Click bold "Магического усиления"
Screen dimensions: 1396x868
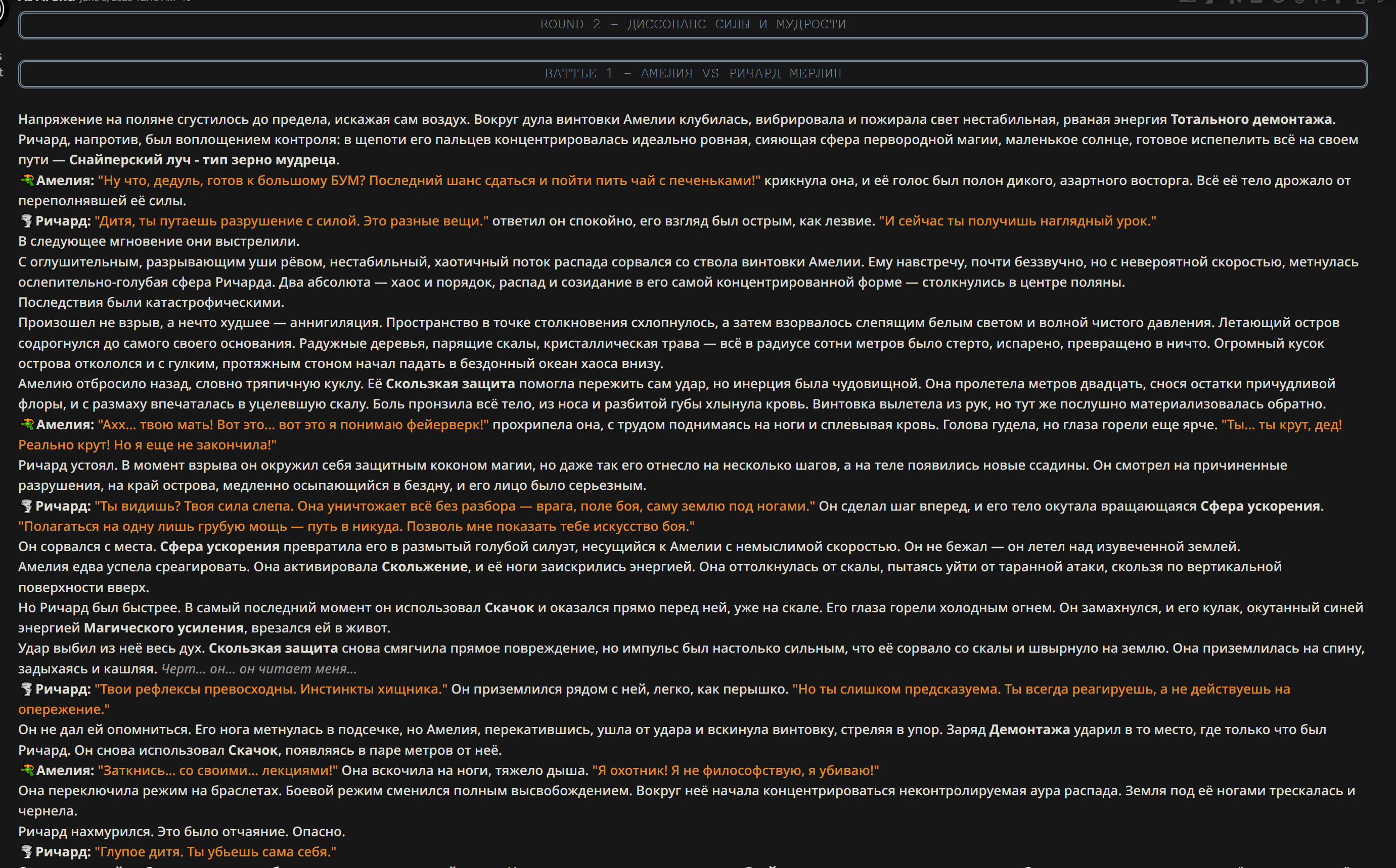click(164, 628)
